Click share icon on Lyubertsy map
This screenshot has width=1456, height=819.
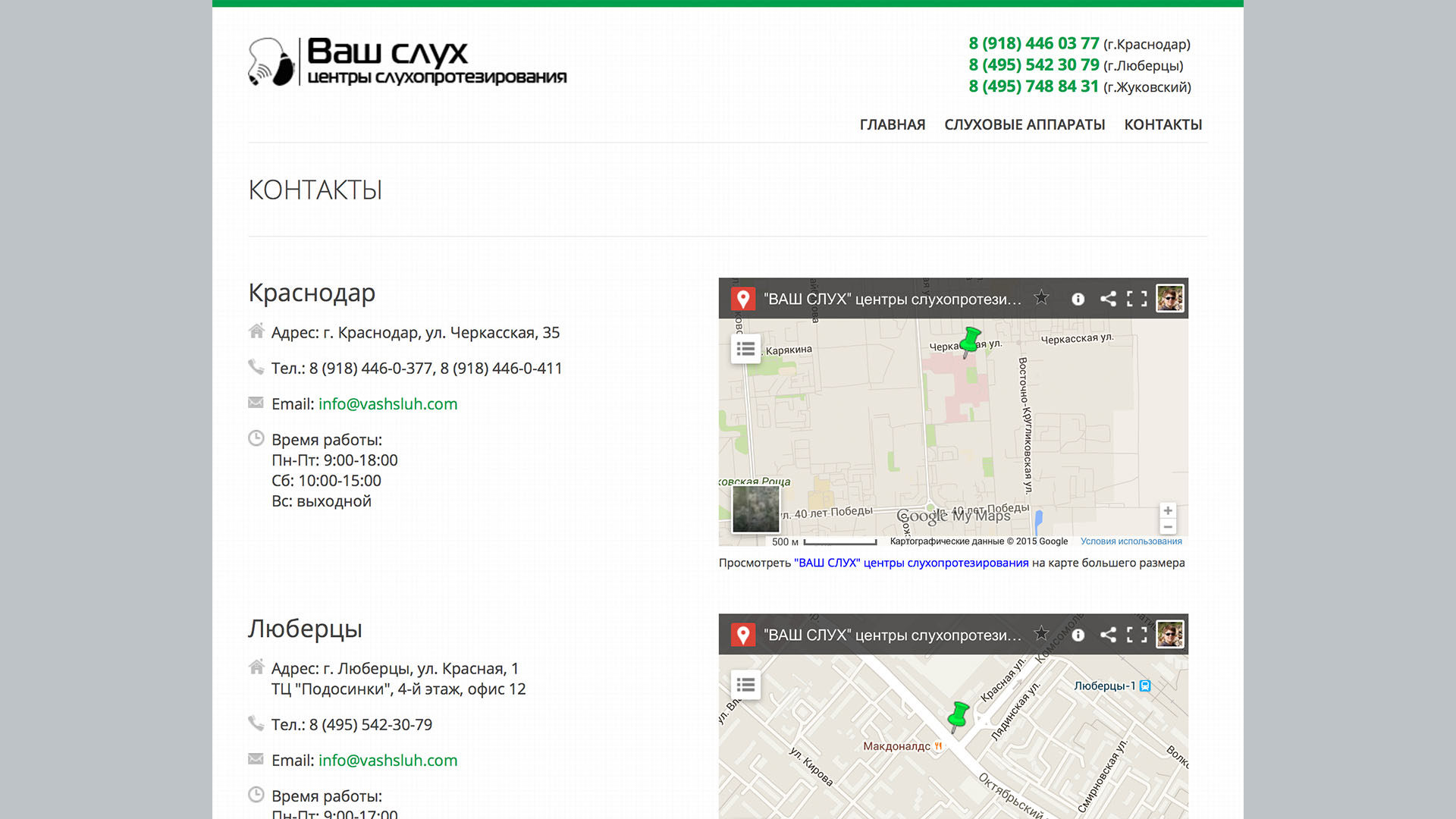[1108, 635]
